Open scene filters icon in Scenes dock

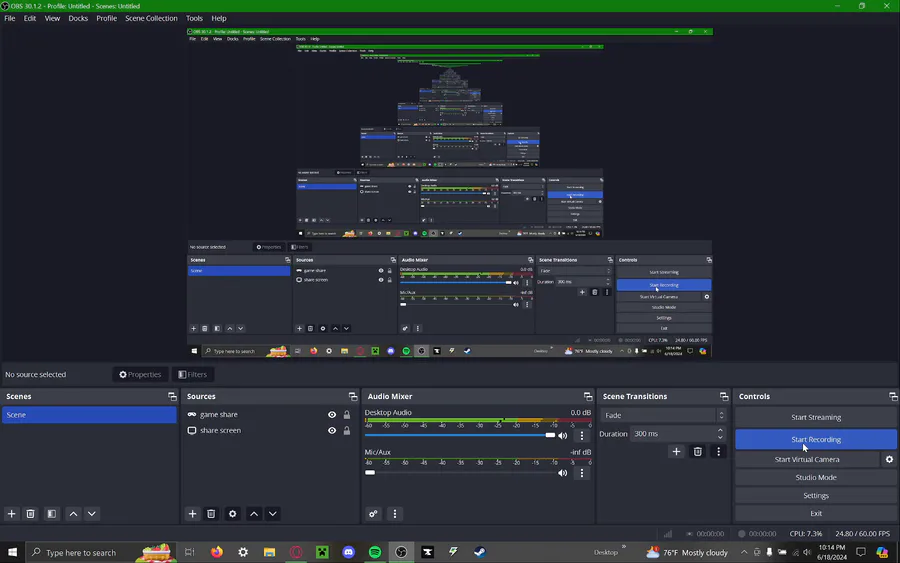pos(52,514)
